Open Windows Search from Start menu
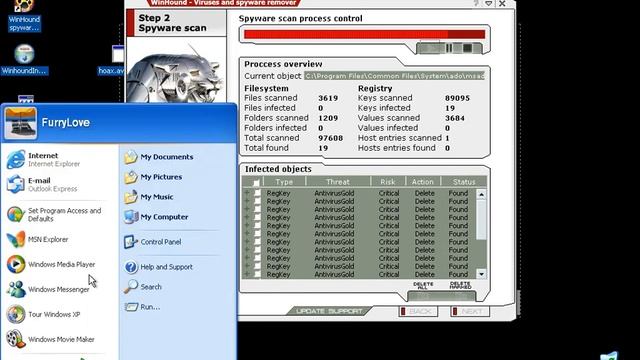The width and height of the screenshot is (640, 360). (x=143, y=287)
